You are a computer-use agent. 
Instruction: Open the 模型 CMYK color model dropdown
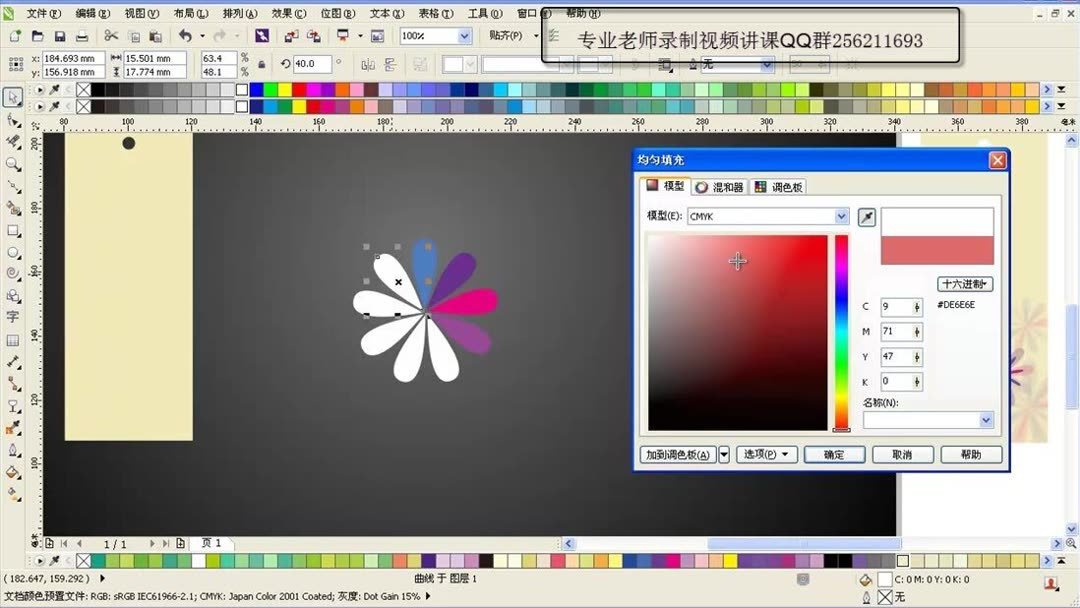click(x=841, y=216)
